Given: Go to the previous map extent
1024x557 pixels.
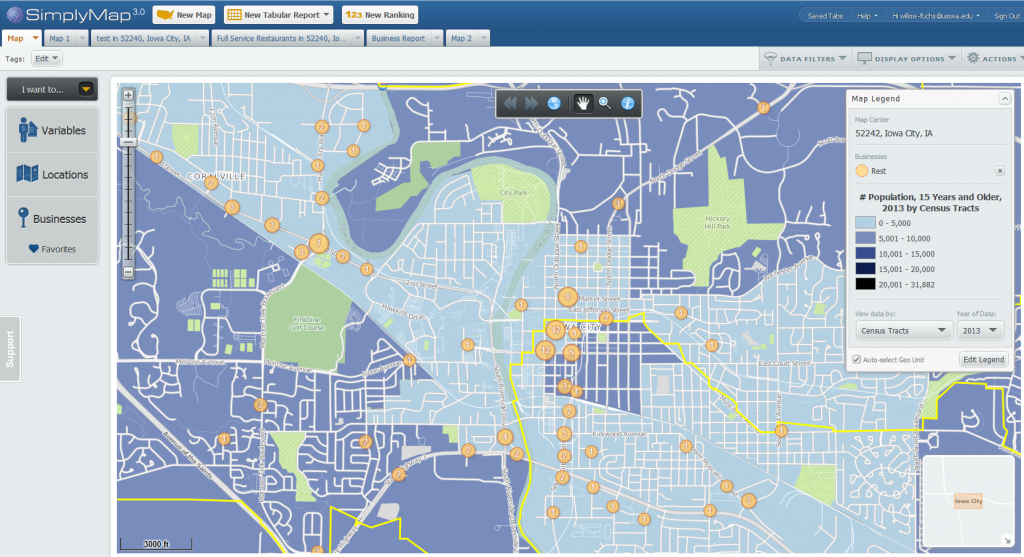Looking at the screenshot, I should [510, 103].
